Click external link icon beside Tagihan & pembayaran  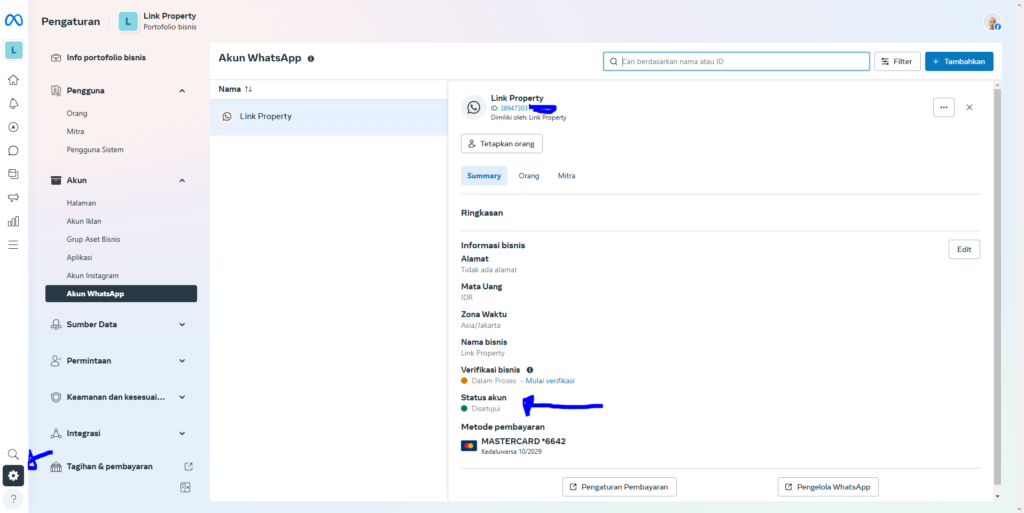[x=189, y=467]
